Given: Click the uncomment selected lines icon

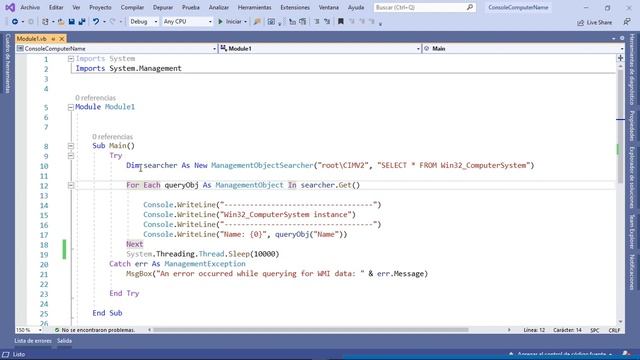Looking at the screenshot, I should [x=327, y=22].
